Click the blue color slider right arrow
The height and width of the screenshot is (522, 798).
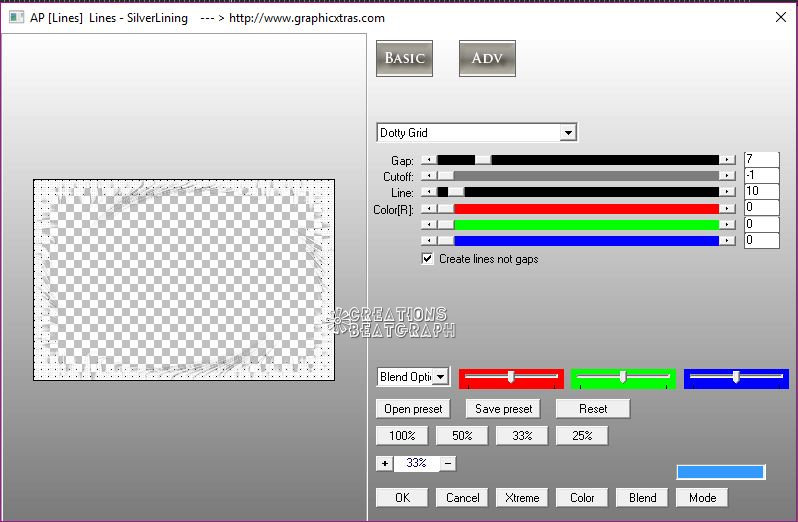click(728, 240)
